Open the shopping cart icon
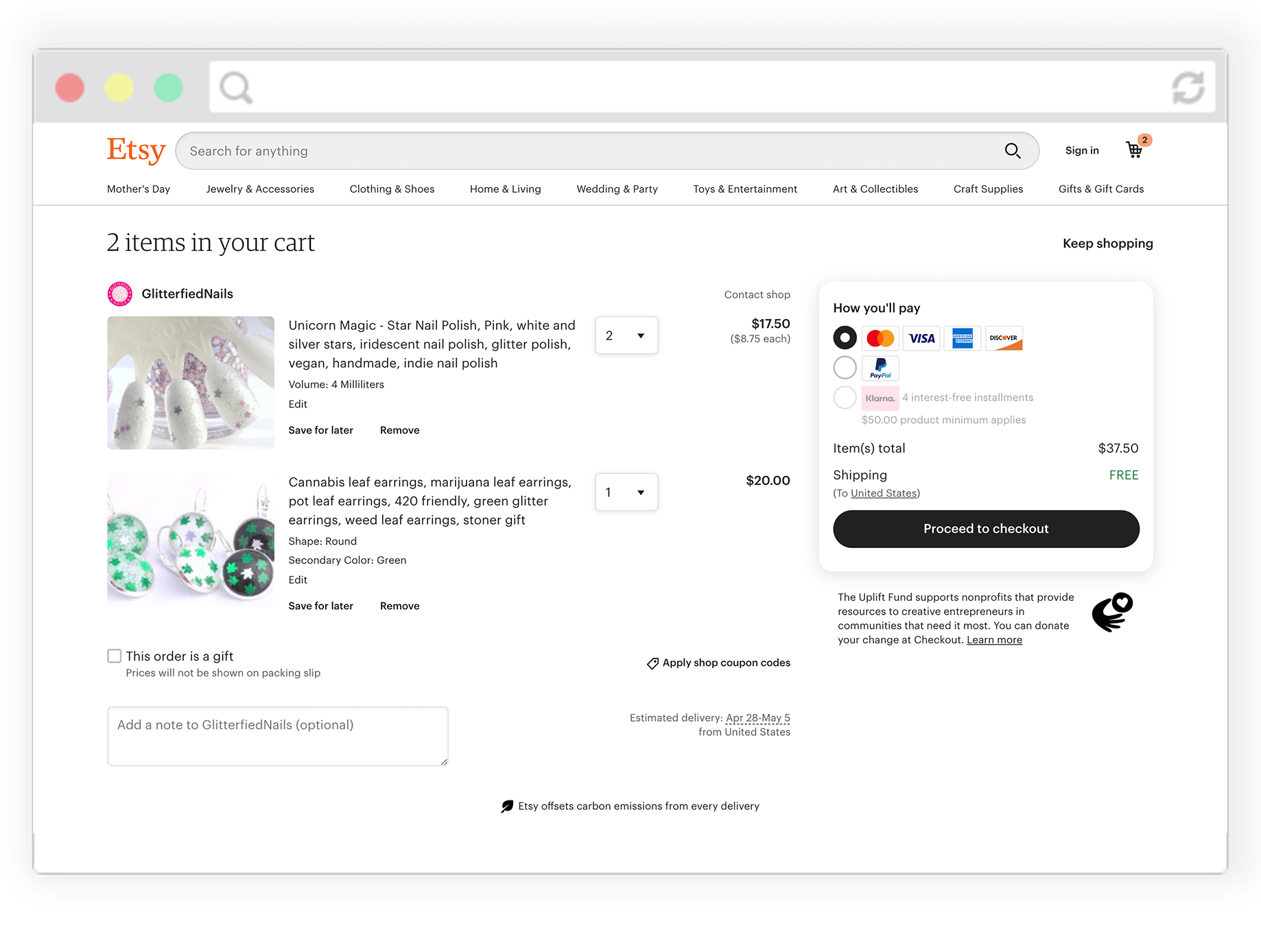1261x952 pixels. pos(1134,150)
